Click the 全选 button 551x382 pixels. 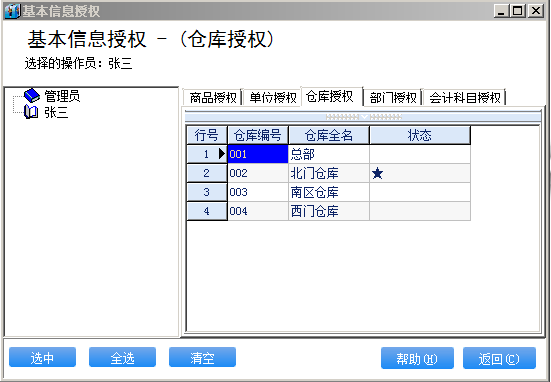pos(122,357)
